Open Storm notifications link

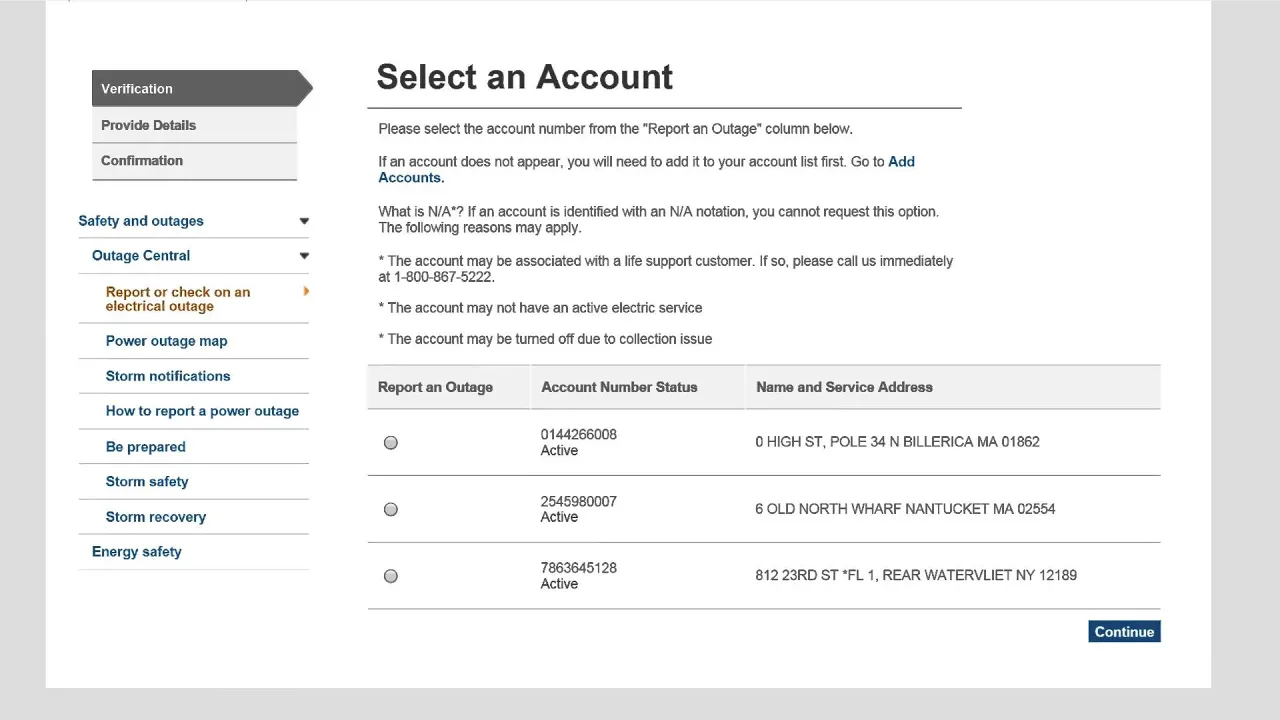pyautogui.click(x=168, y=376)
